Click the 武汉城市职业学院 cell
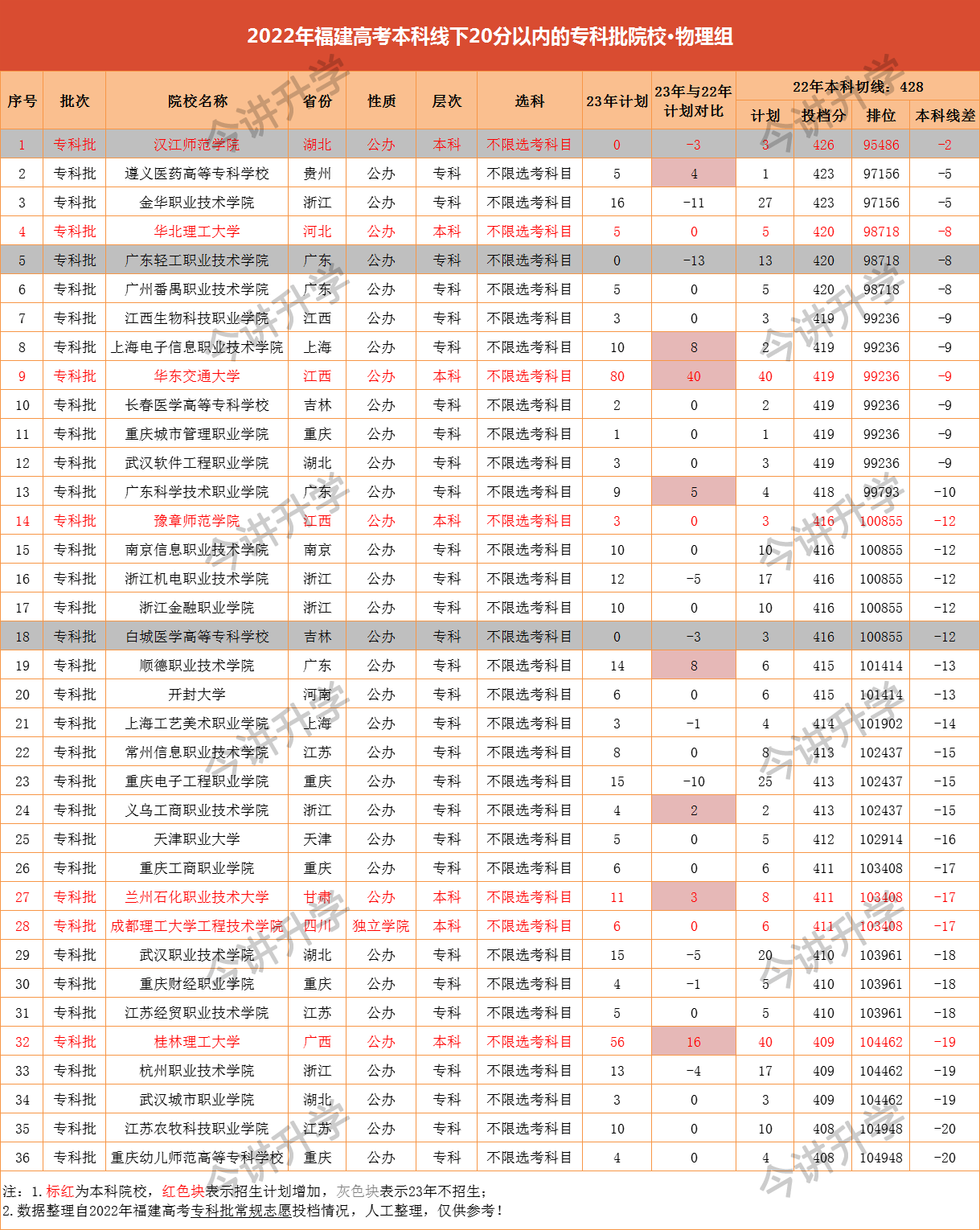The height and width of the screenshot is (1230, 980). [197, 1100]
